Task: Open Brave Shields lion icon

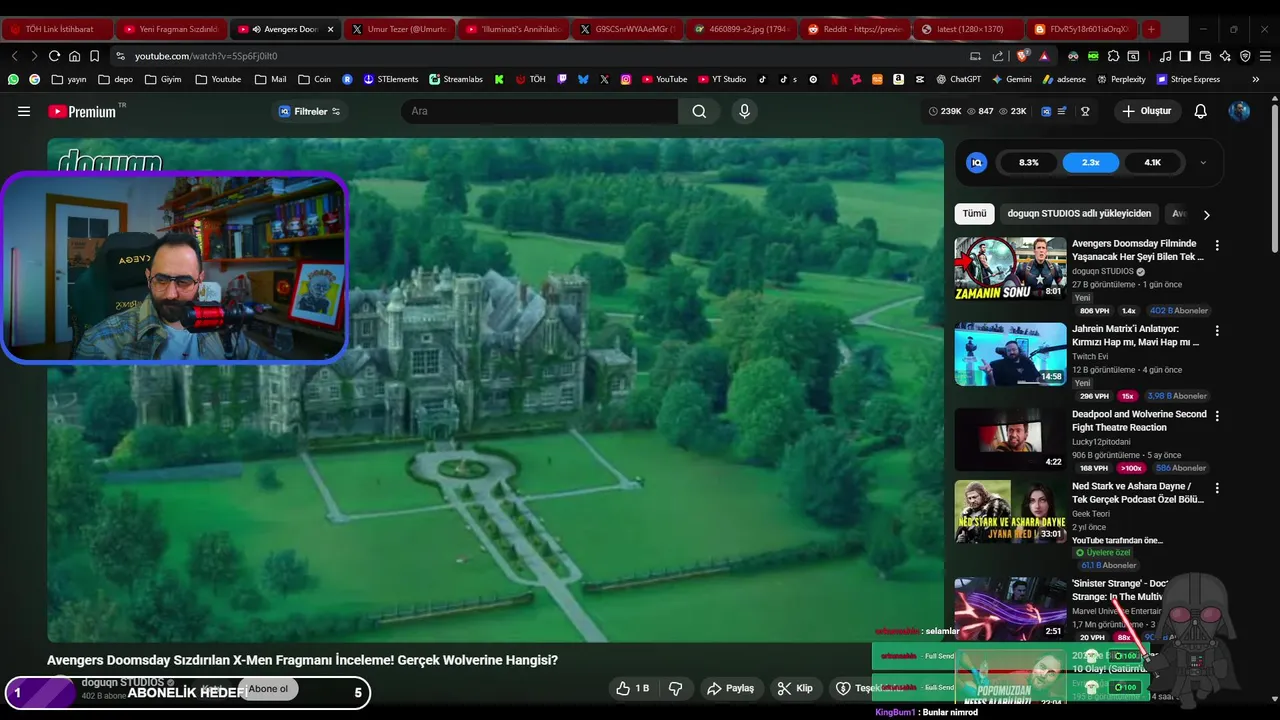Action: [x=1023, y=56]
